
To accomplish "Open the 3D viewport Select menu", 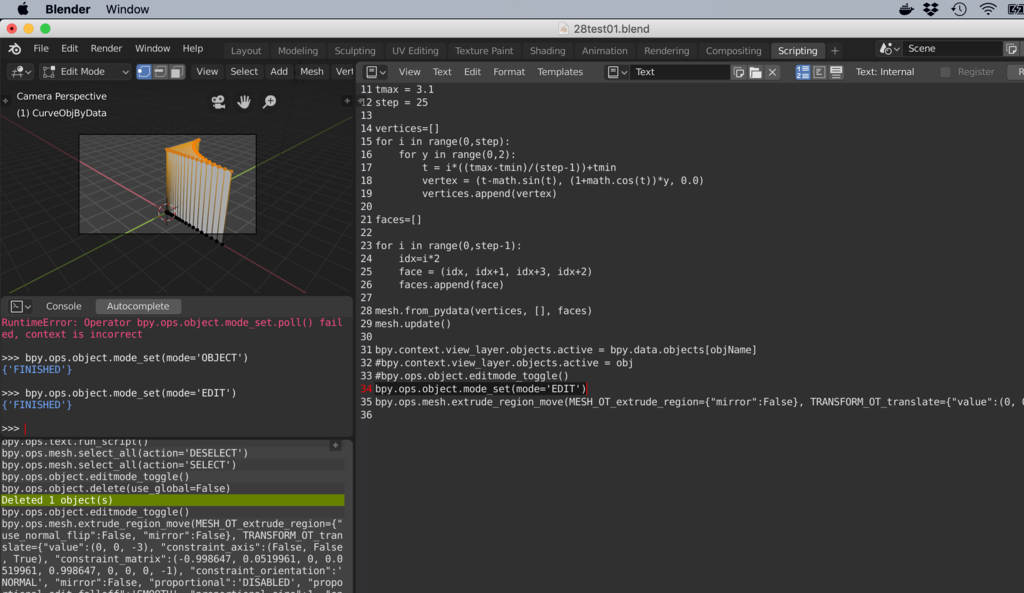I will pos(244,72).
